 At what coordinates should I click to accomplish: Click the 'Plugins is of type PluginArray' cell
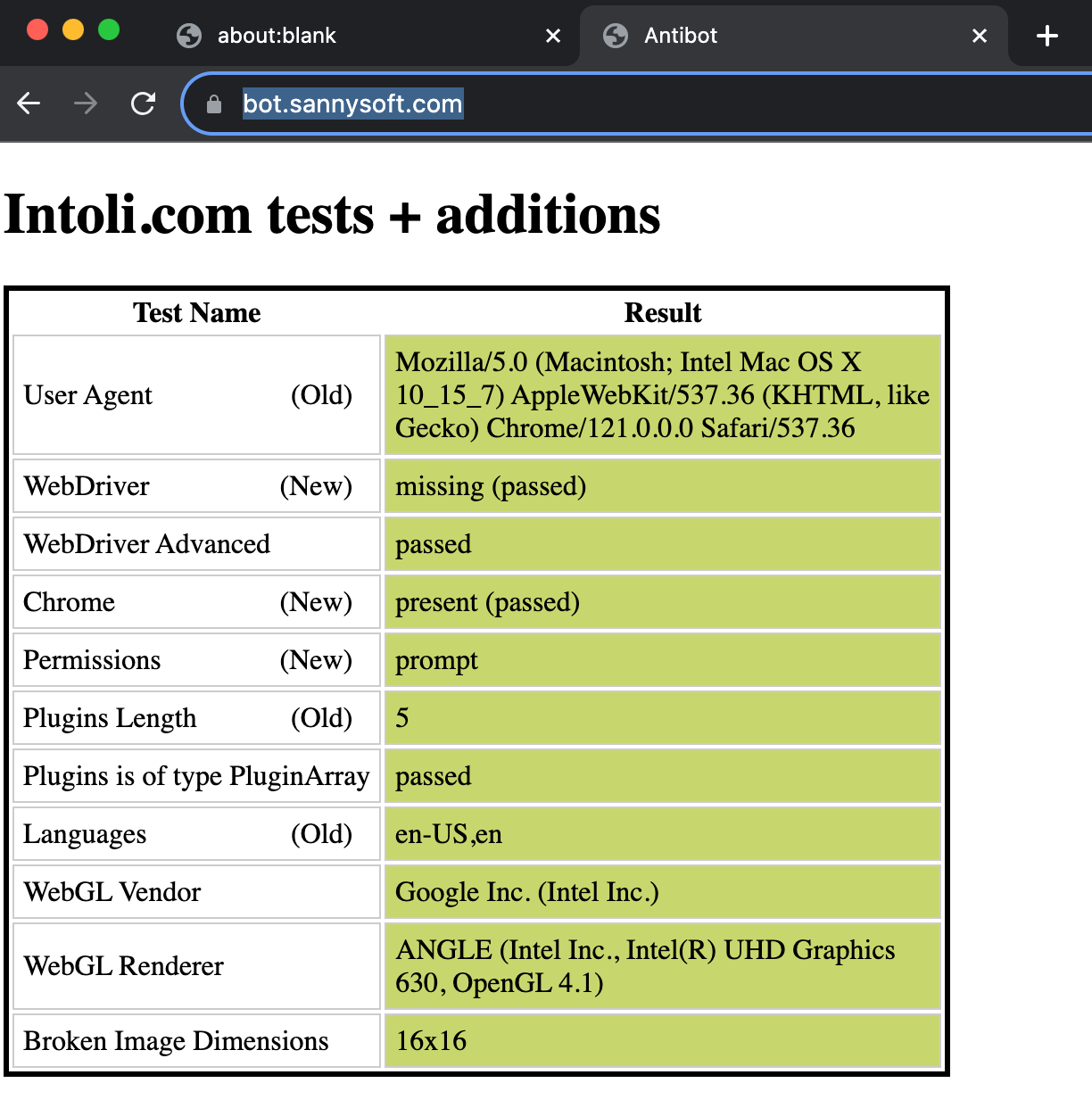tap(197, 776)
